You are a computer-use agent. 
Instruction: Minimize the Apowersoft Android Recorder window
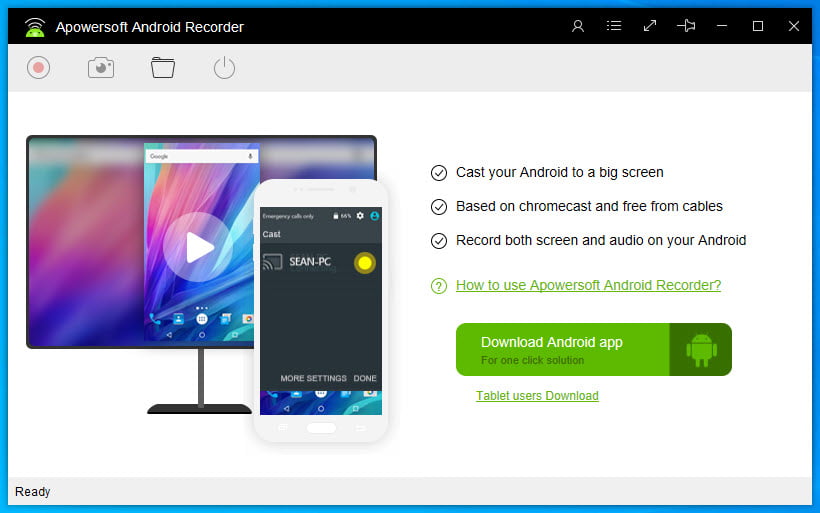[x=722, y=26]
